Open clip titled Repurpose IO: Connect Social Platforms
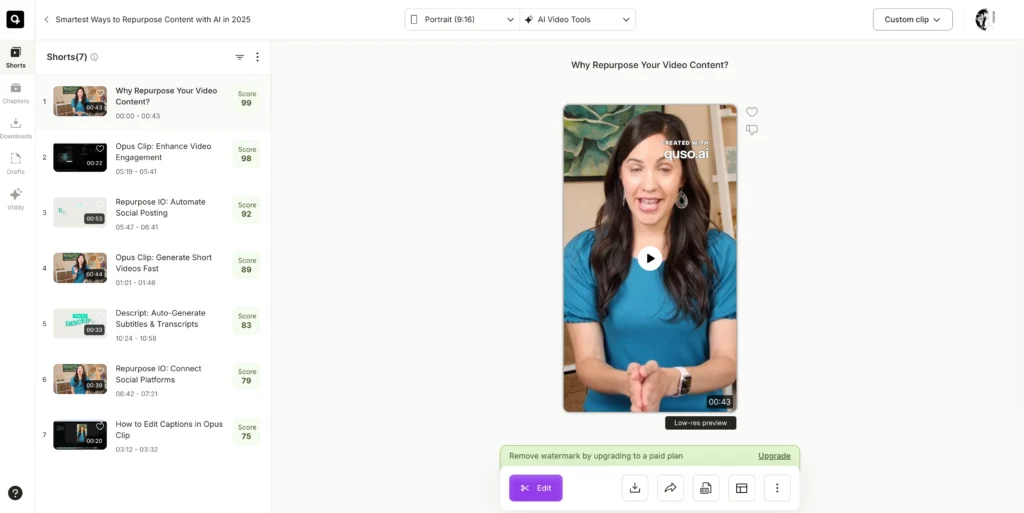 tap(159, 374)
